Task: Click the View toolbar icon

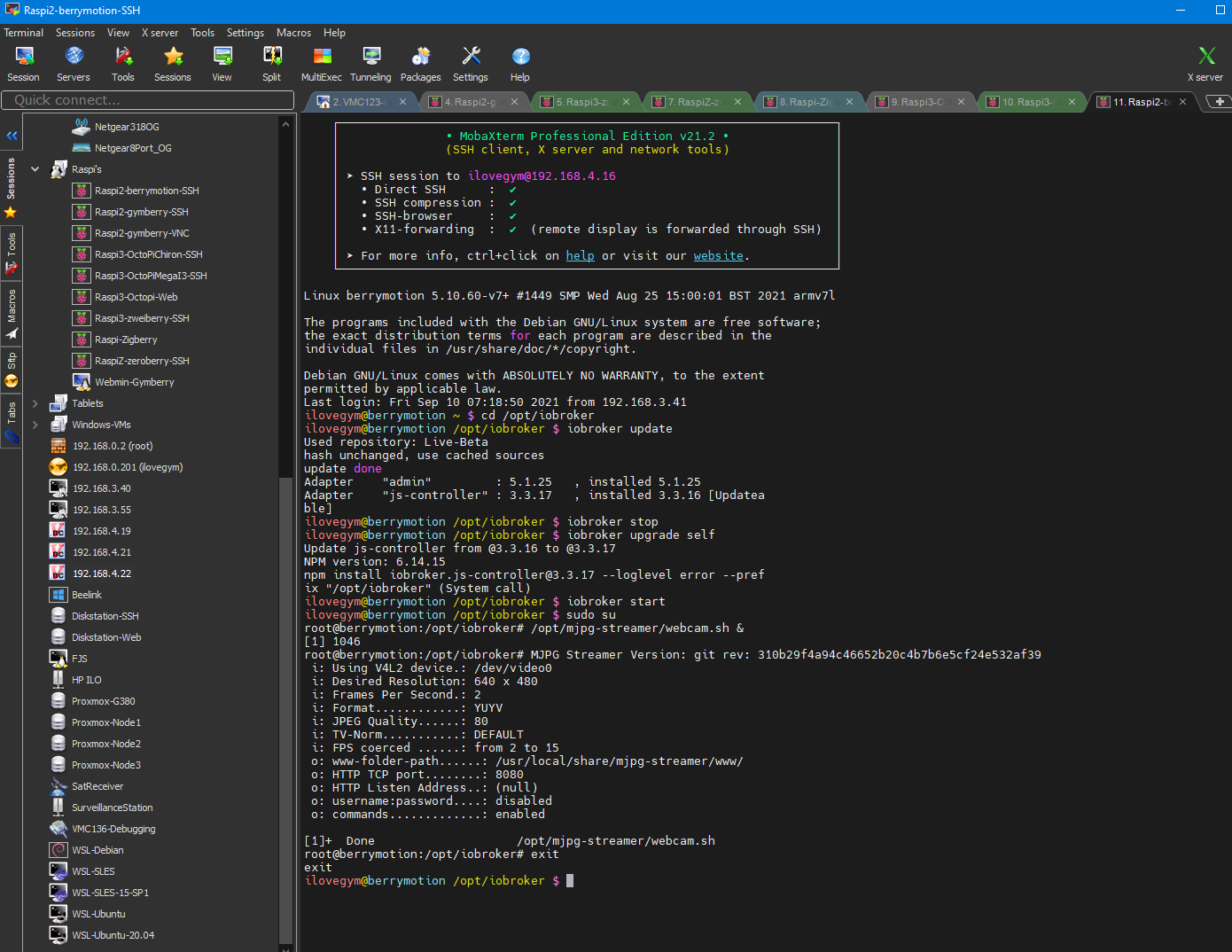Action: pos(222,64)
